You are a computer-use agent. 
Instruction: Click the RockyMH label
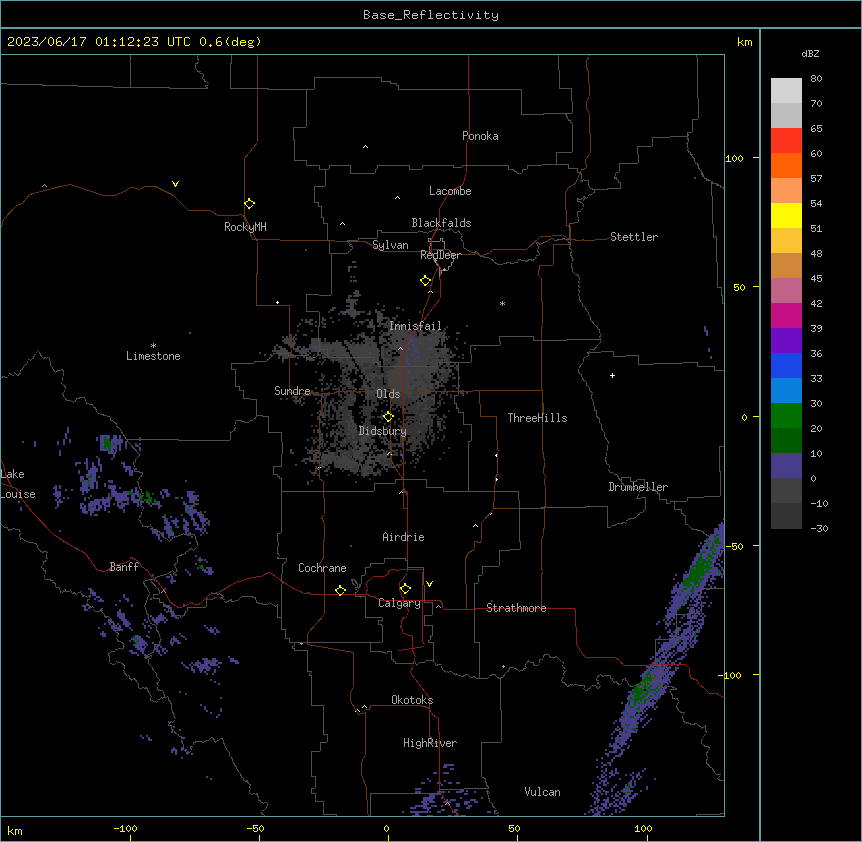(245, 227)
